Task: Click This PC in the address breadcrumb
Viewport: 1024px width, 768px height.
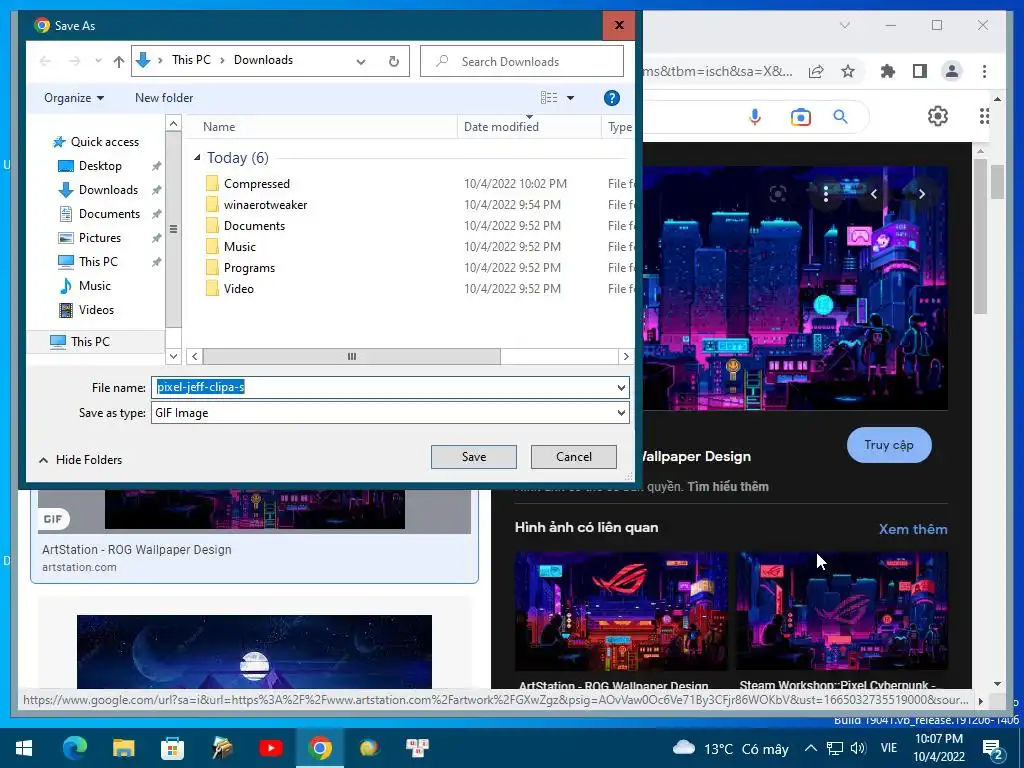Action: pos(191,60)
